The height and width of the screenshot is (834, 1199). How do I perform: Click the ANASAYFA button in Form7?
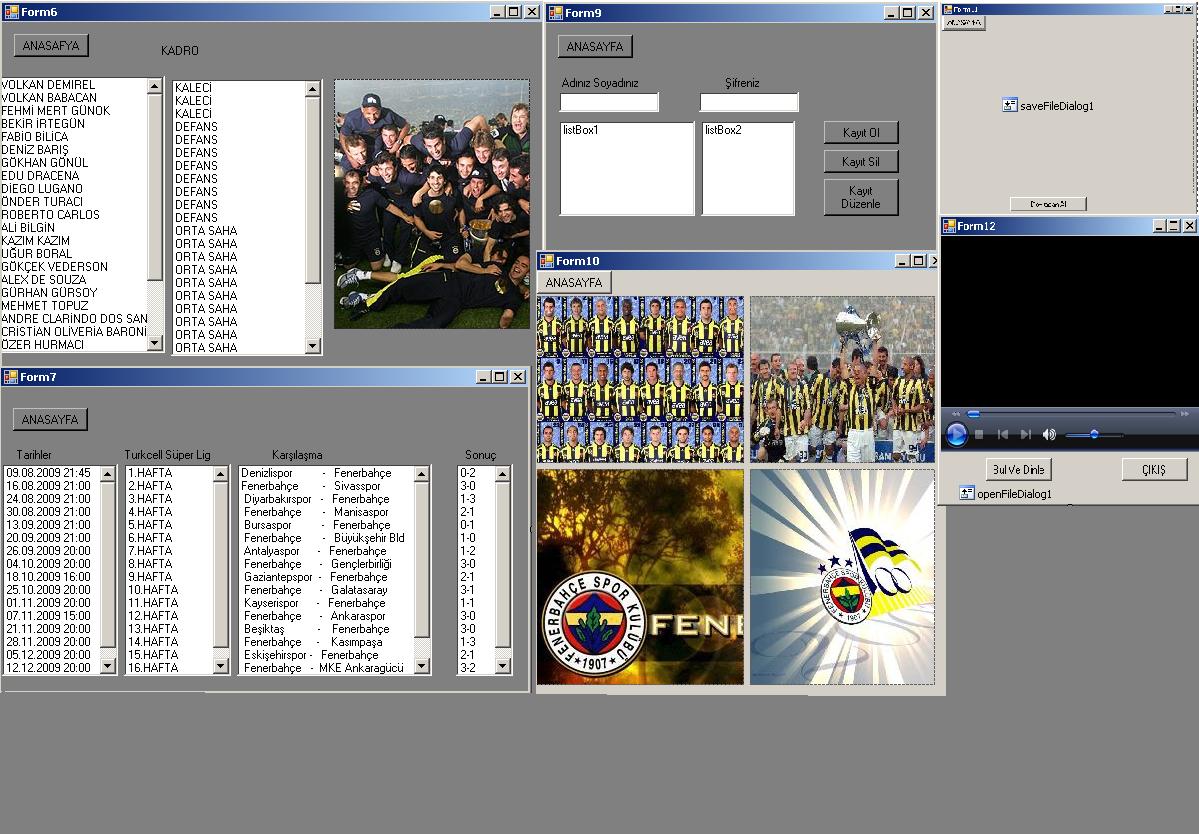50,419
